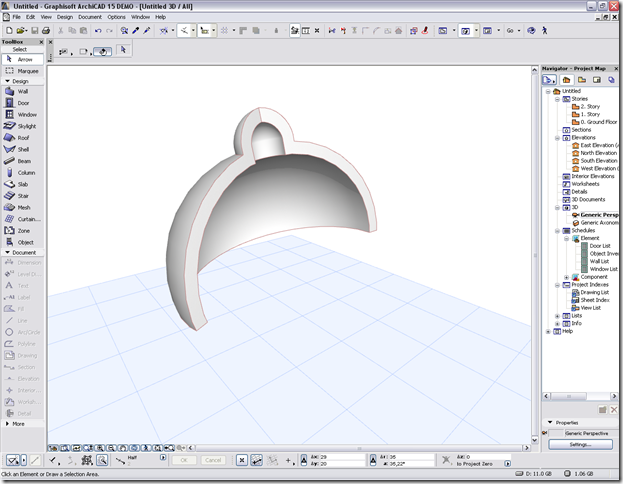
Task: Collapse the Stories tree node
Action: coord(557,99)
